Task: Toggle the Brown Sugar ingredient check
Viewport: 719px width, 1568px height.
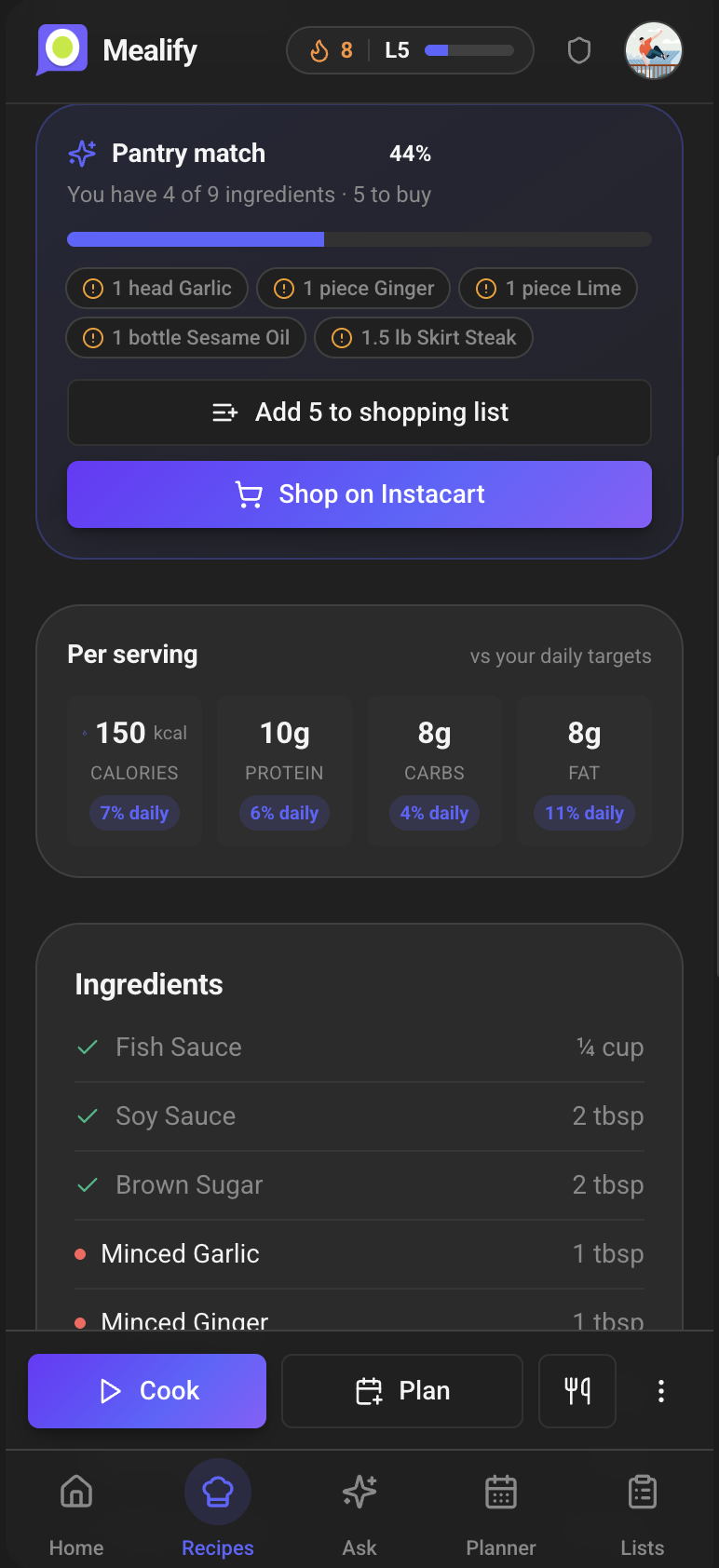Action: tap(88, 1185)
